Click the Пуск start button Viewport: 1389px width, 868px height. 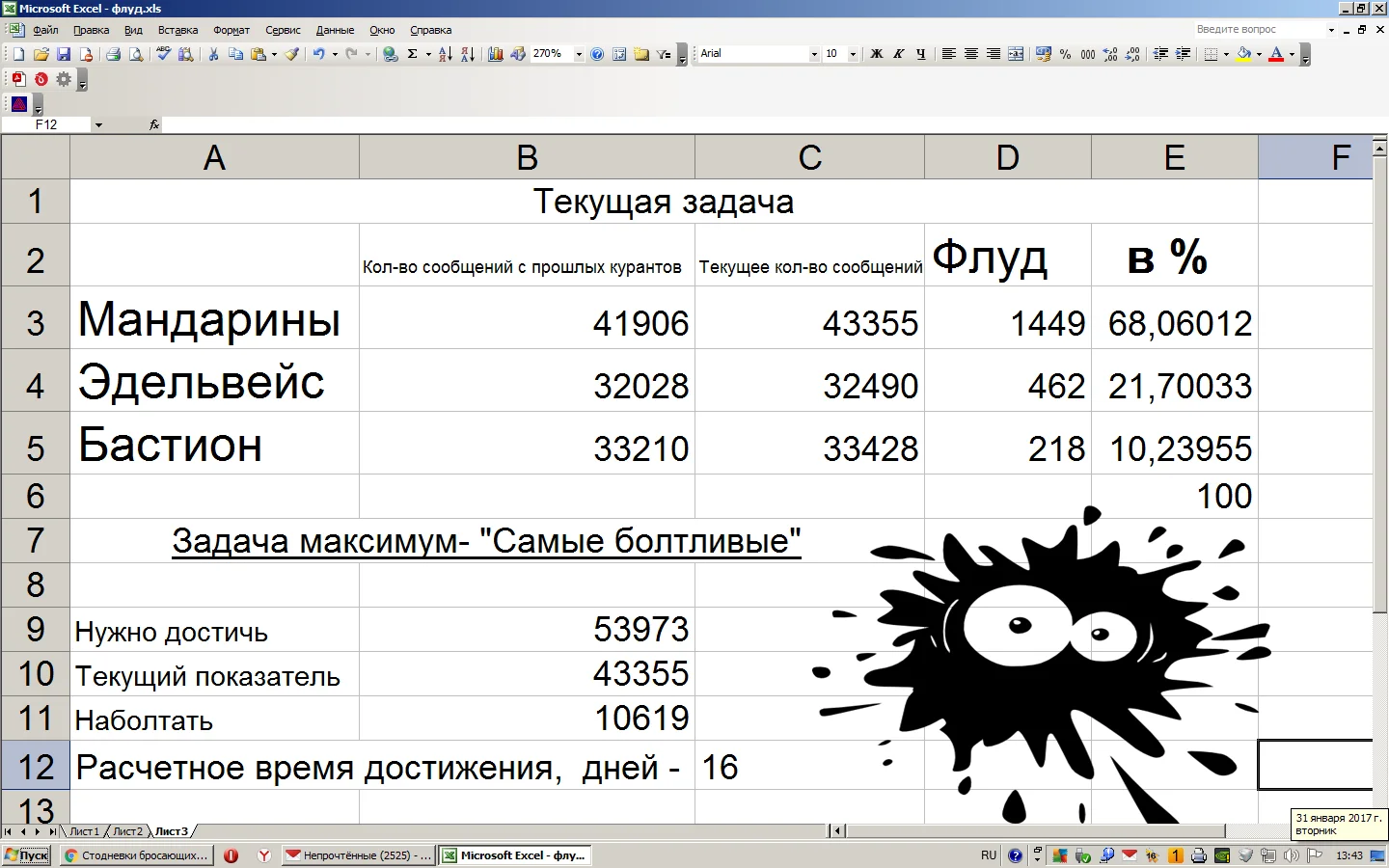click(x=27, y=855)
